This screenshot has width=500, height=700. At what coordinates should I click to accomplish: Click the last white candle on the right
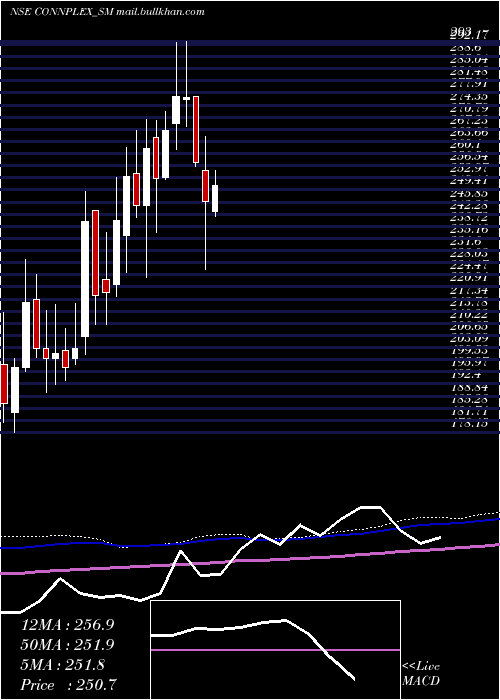click(215, 199)
